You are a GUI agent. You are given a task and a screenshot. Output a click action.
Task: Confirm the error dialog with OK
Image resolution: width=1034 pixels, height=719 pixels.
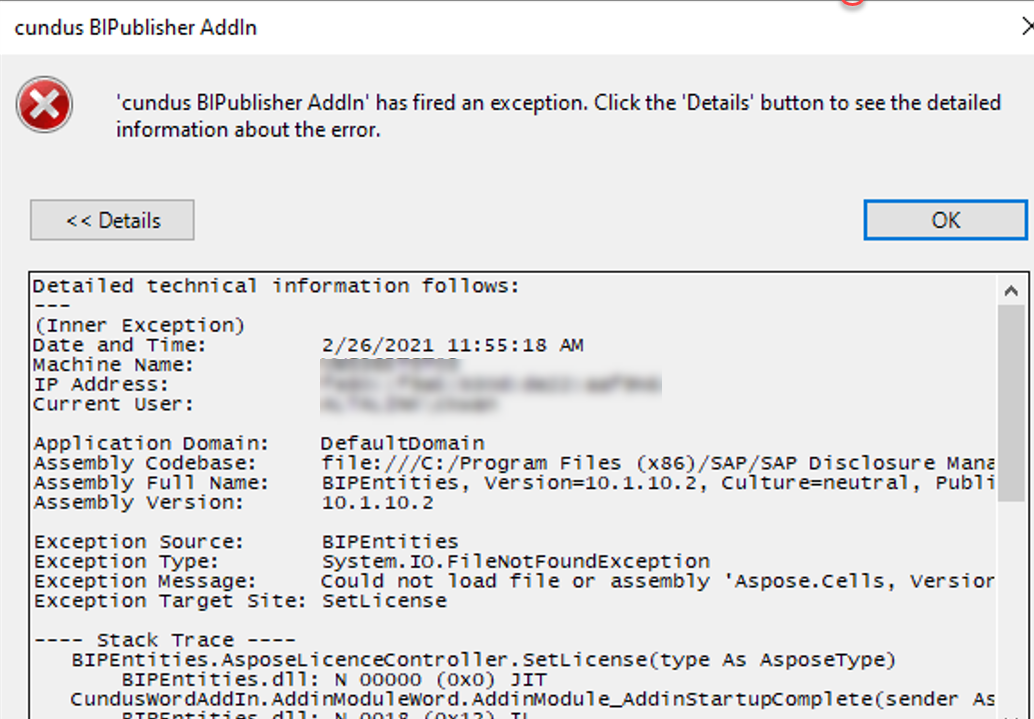[x=945, y=220]
